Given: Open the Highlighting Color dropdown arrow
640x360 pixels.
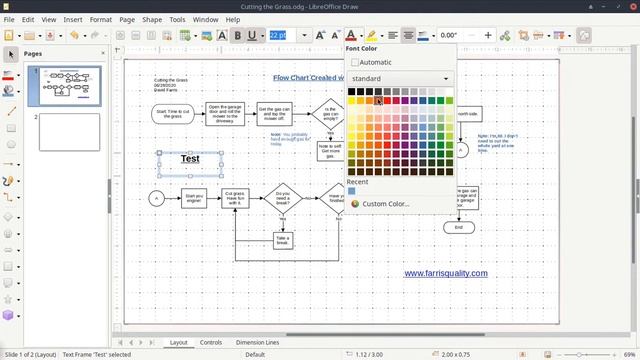Looking at the screenshot, I should [x=382, y=36].
